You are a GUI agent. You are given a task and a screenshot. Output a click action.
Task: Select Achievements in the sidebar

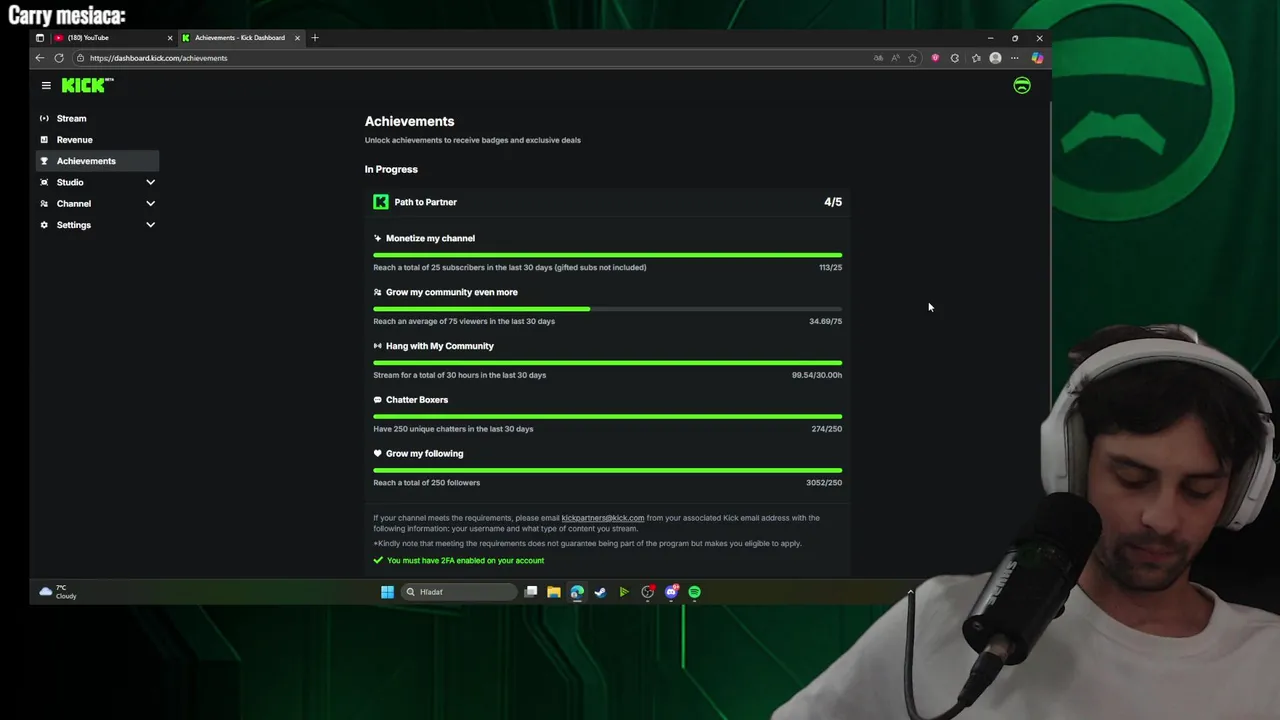coord(97,161)
